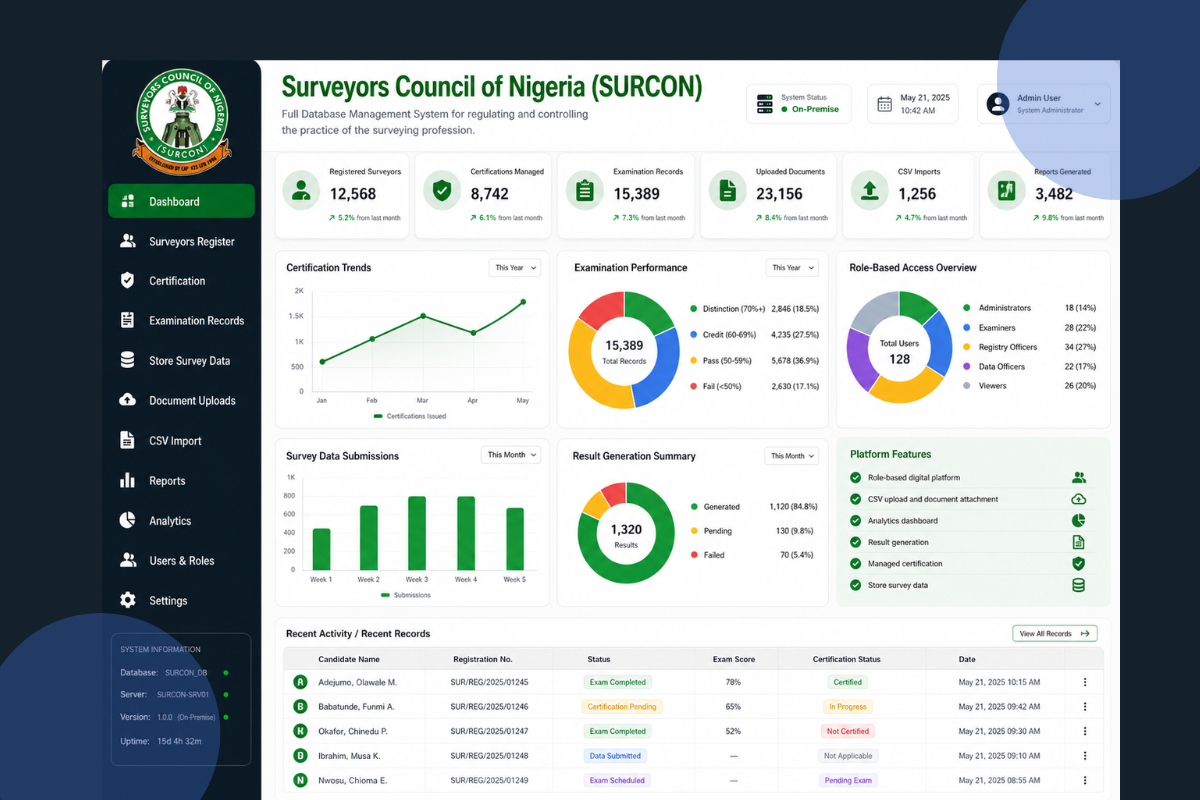This screenshot has height=800, width=1200.
Task: Click the Candidate Name column header
Action: click(348, 659)
